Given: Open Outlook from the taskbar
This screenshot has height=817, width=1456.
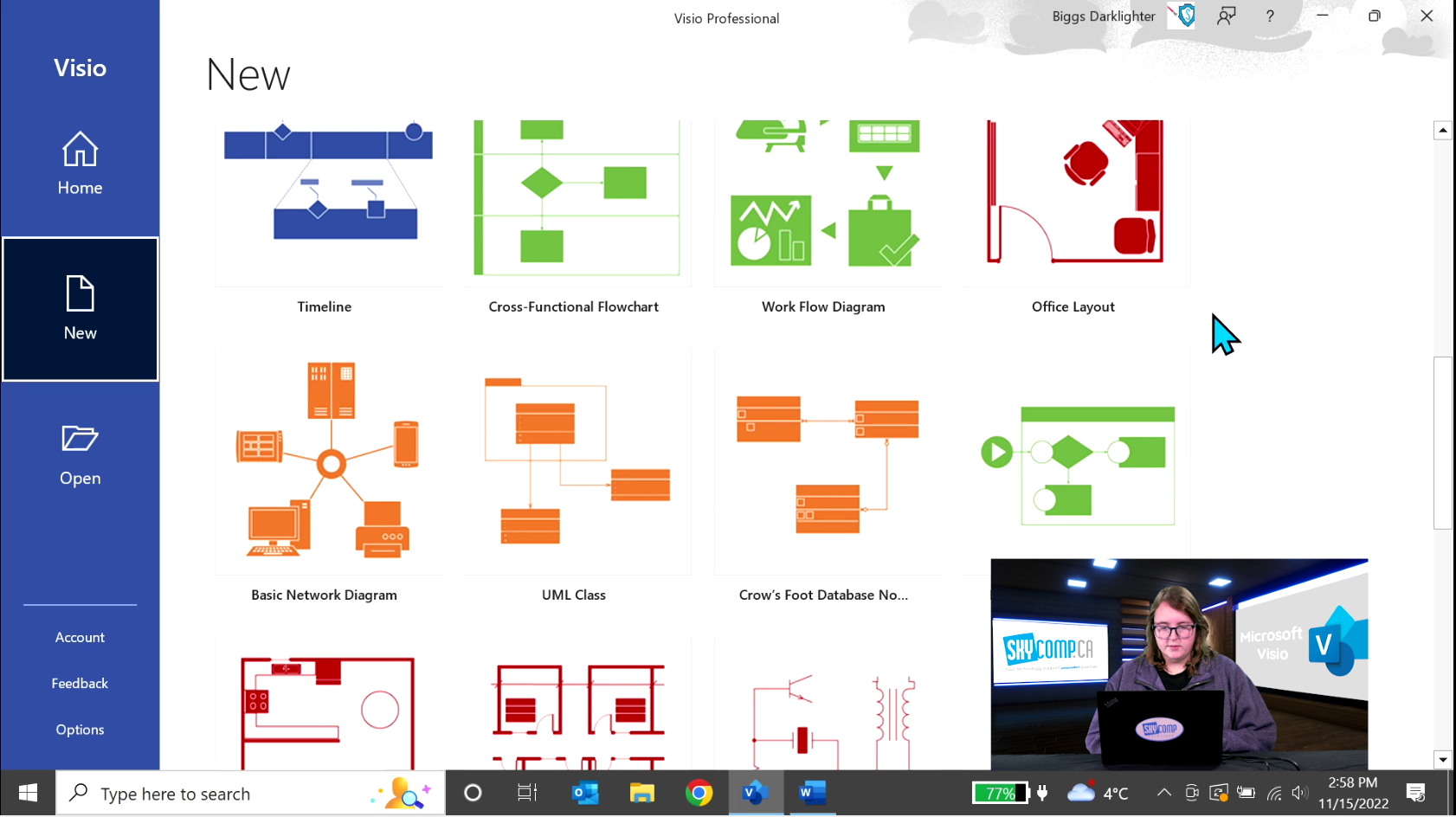Looking at the screenshot, I should [x=585, y=793].
